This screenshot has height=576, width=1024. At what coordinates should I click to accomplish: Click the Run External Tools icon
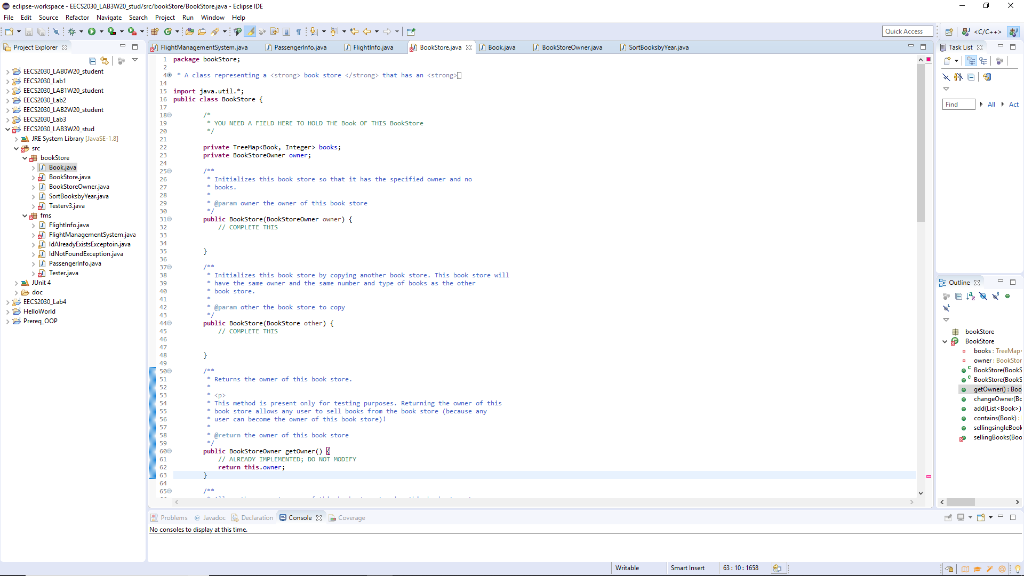click(133, 31)
